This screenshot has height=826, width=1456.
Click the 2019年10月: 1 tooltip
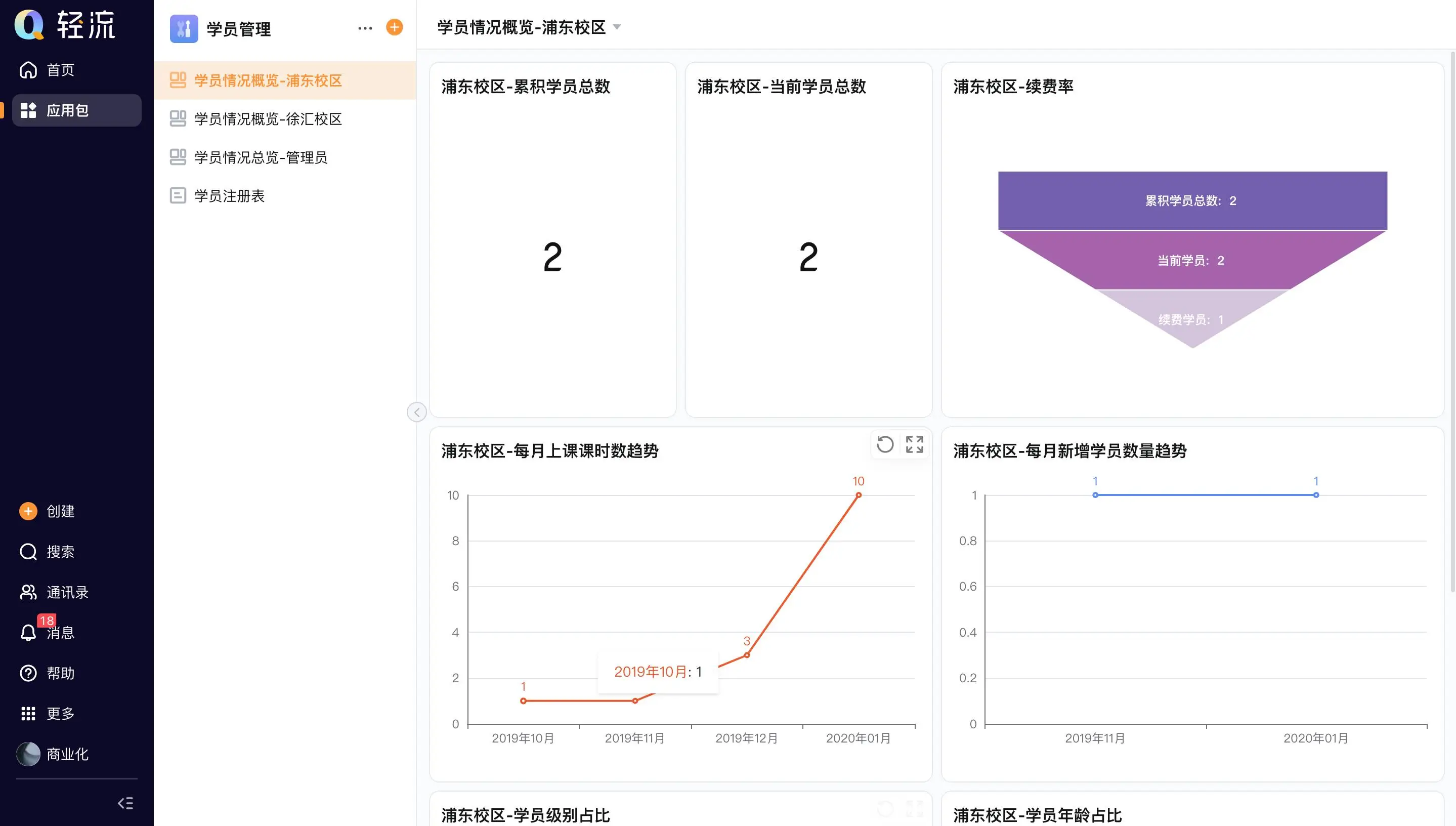click(658, 672)
